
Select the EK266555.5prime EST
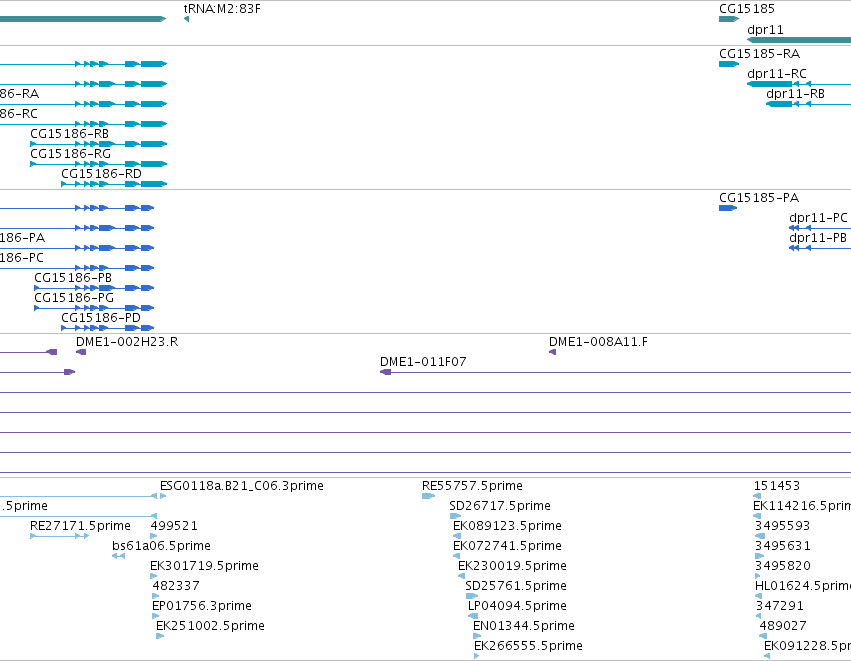tap(529, 646)
